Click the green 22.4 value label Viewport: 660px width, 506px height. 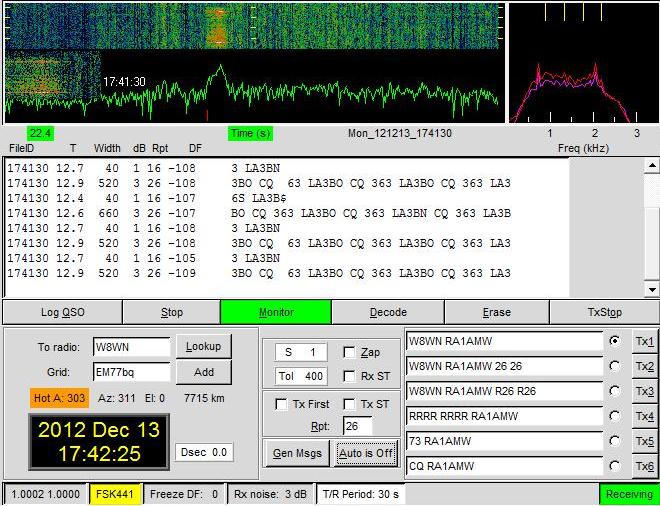pos(40,133)
